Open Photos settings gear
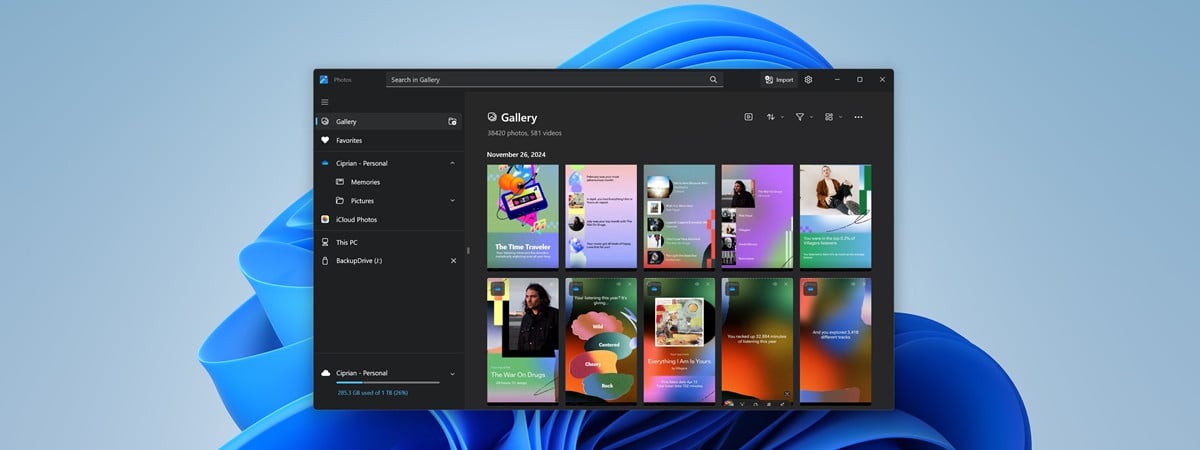Viewport: 1200px width, 450px height. [x=808, y=80]
